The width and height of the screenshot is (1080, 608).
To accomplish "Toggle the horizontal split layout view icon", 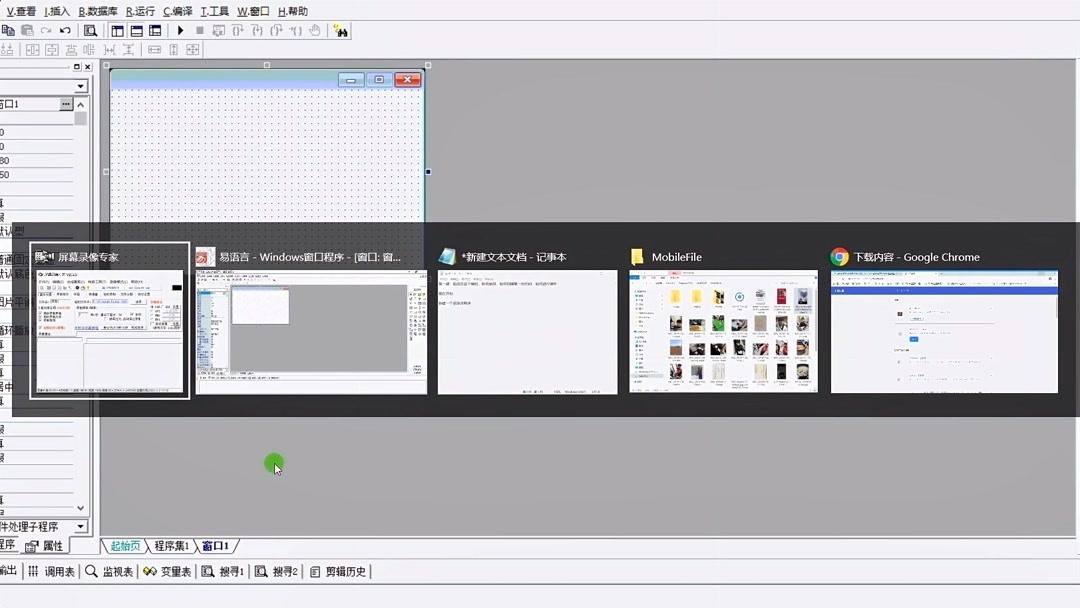I will coord(137,30).
